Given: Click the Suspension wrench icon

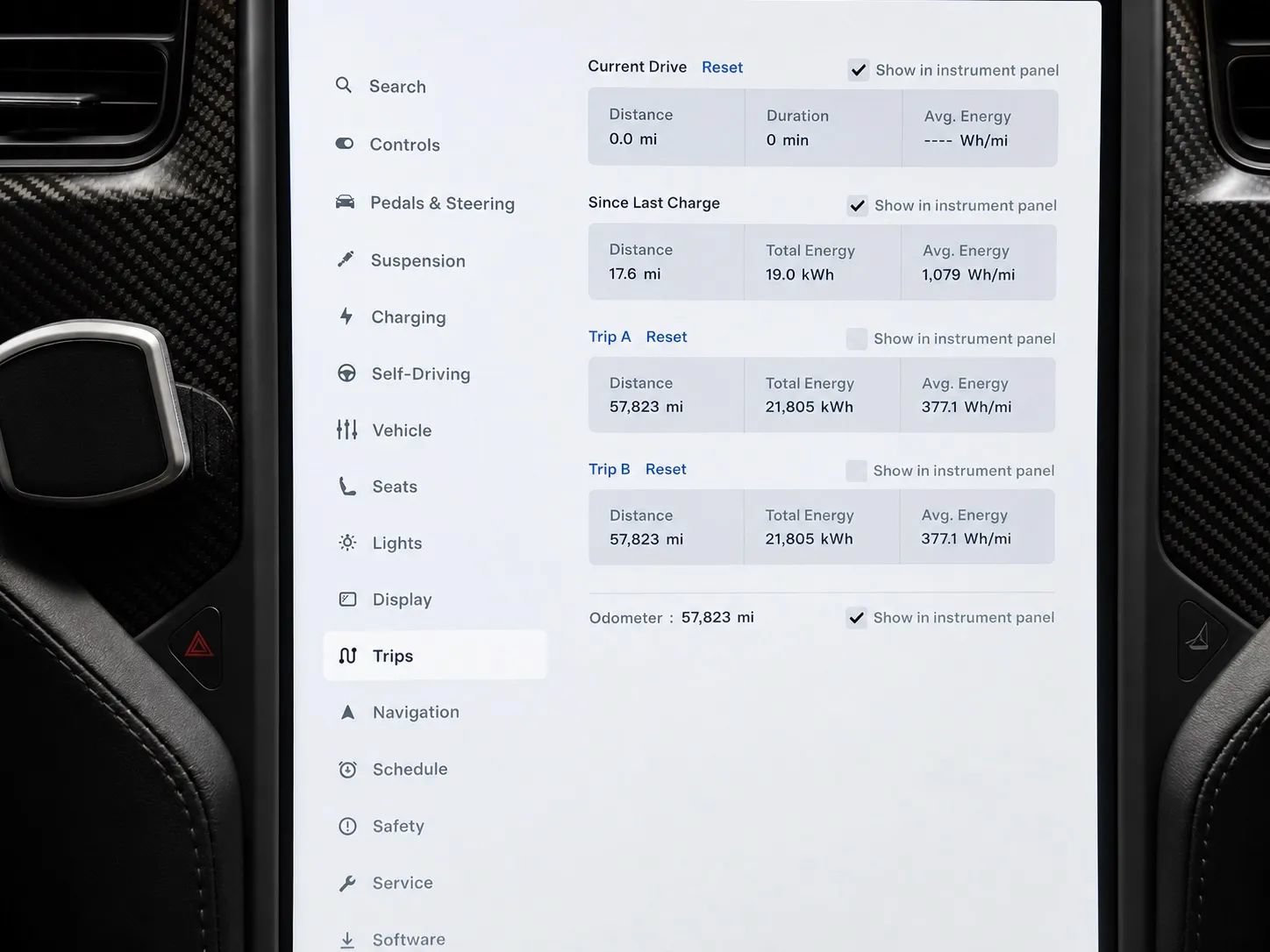Looking at the screenshot, I should pyautogui.click(x=346, y=259).
